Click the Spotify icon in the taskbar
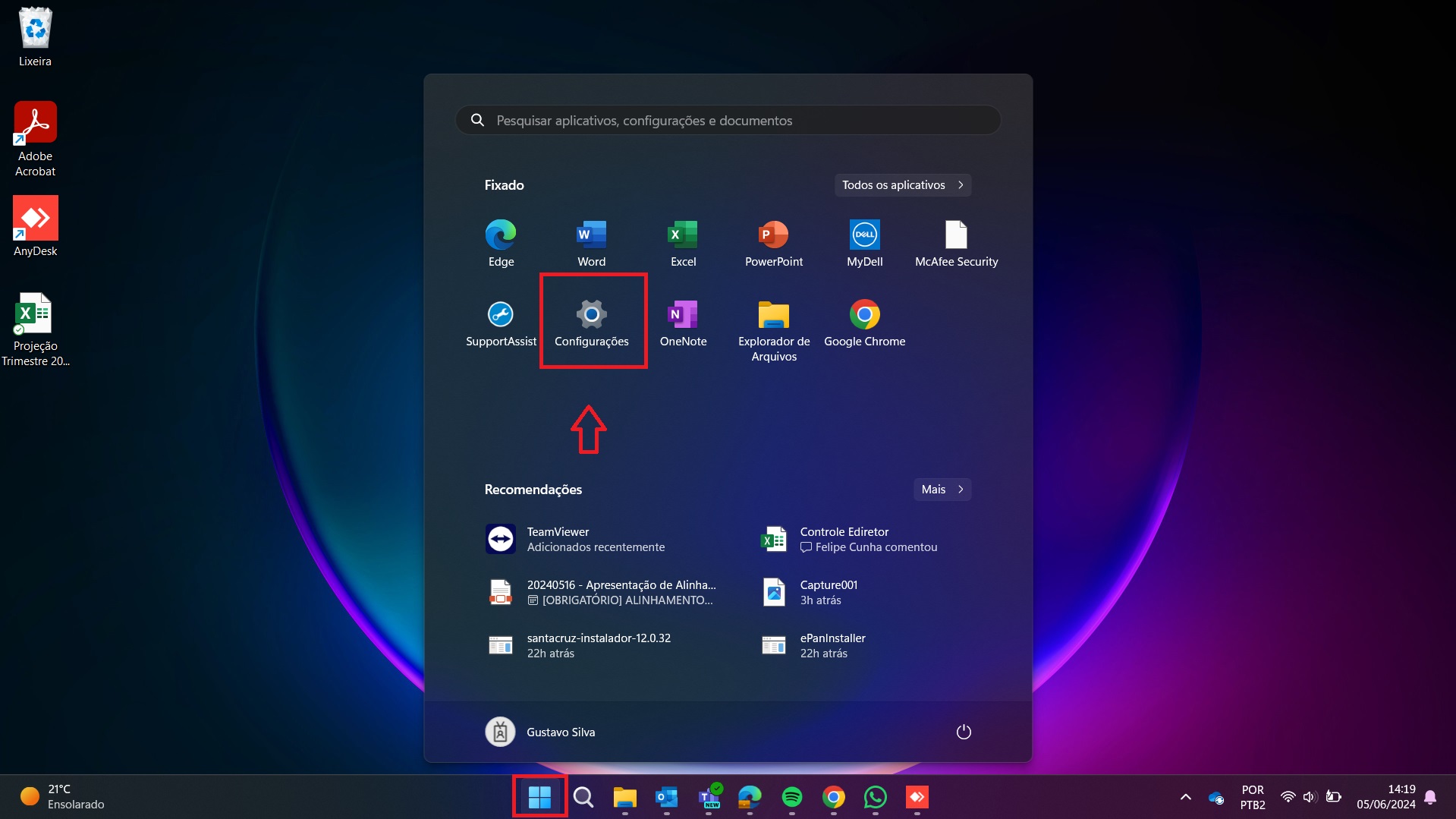The height and width of the screenshot is (819, 1456). [x=791, y=797]
